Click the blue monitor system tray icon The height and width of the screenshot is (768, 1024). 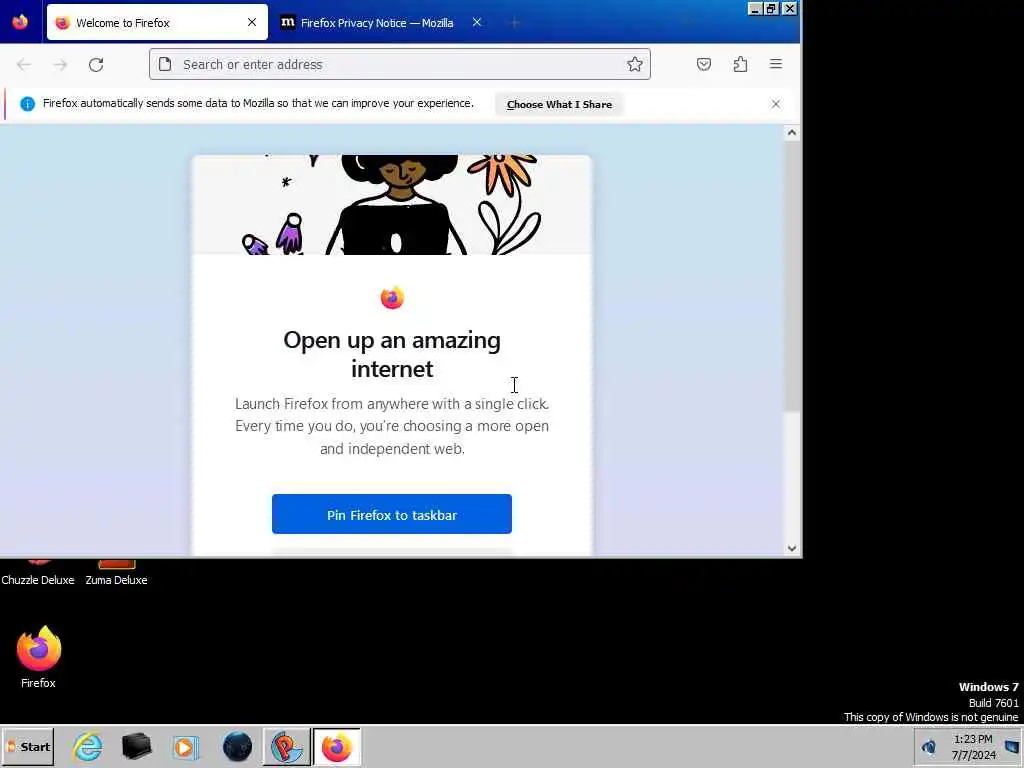(1012, 747)
